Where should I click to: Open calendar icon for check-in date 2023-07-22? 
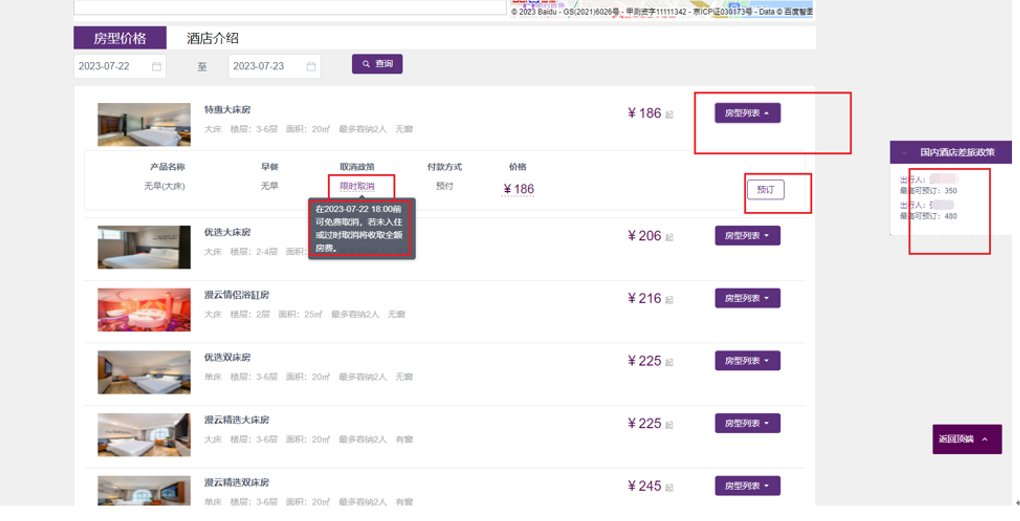[156, 67]
